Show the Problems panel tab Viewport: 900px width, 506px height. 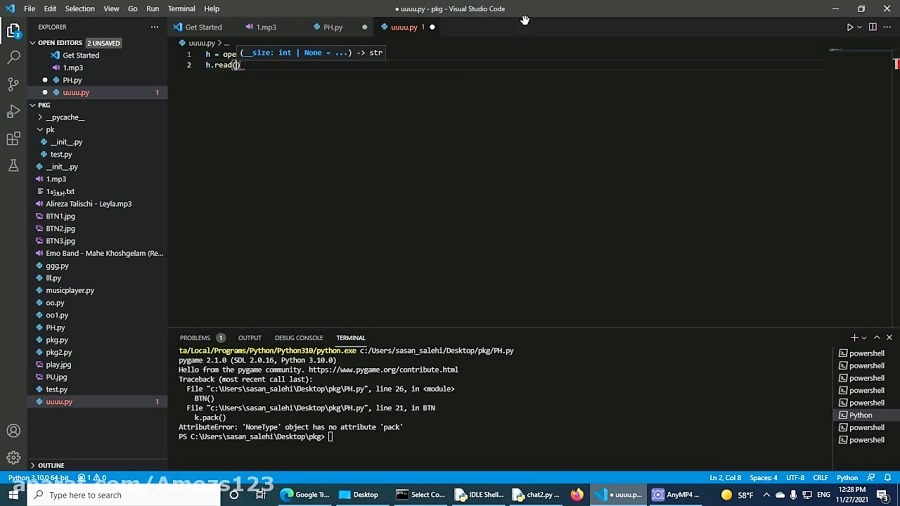tap(195, 338)
